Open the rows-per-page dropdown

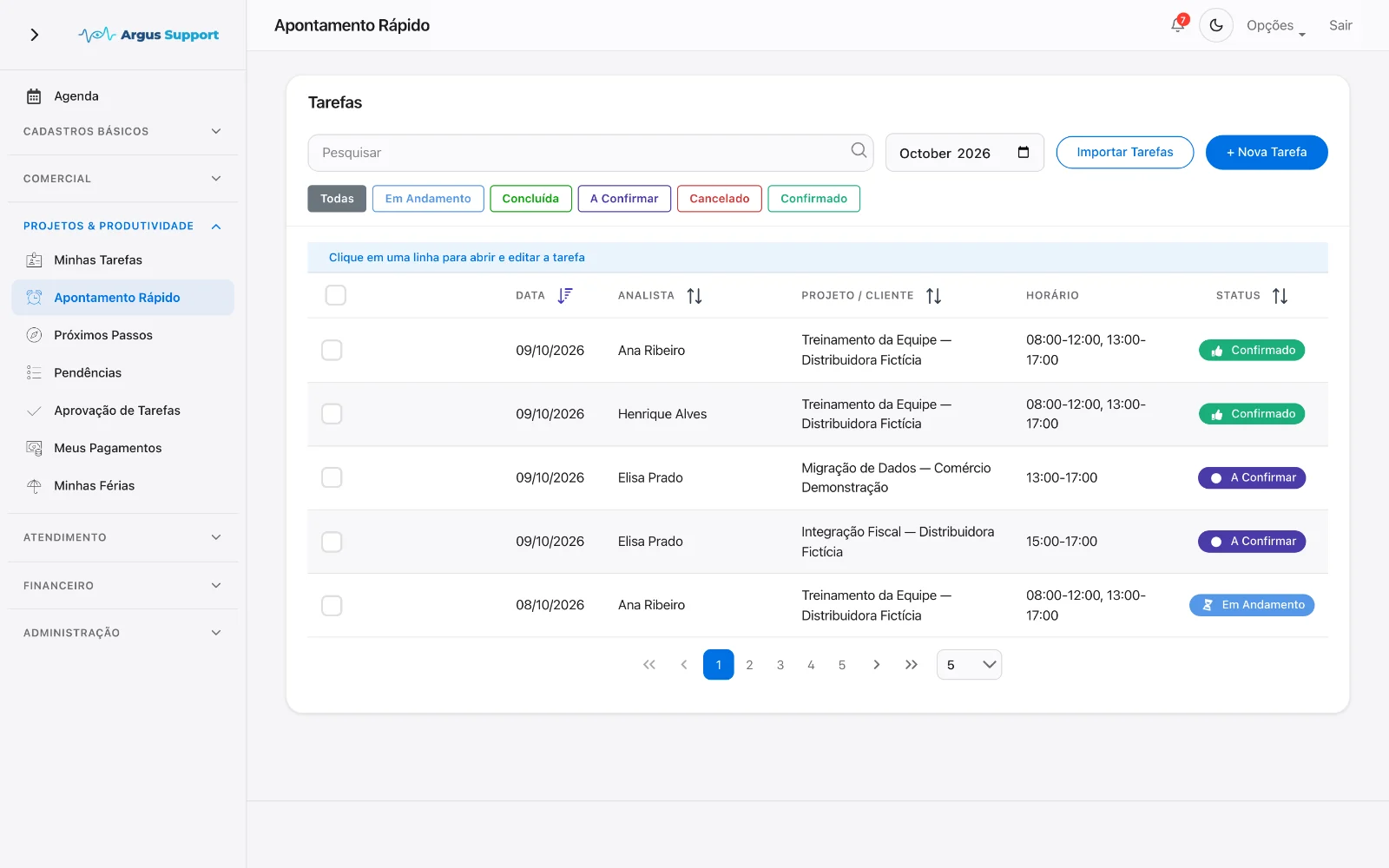[969, 665]
